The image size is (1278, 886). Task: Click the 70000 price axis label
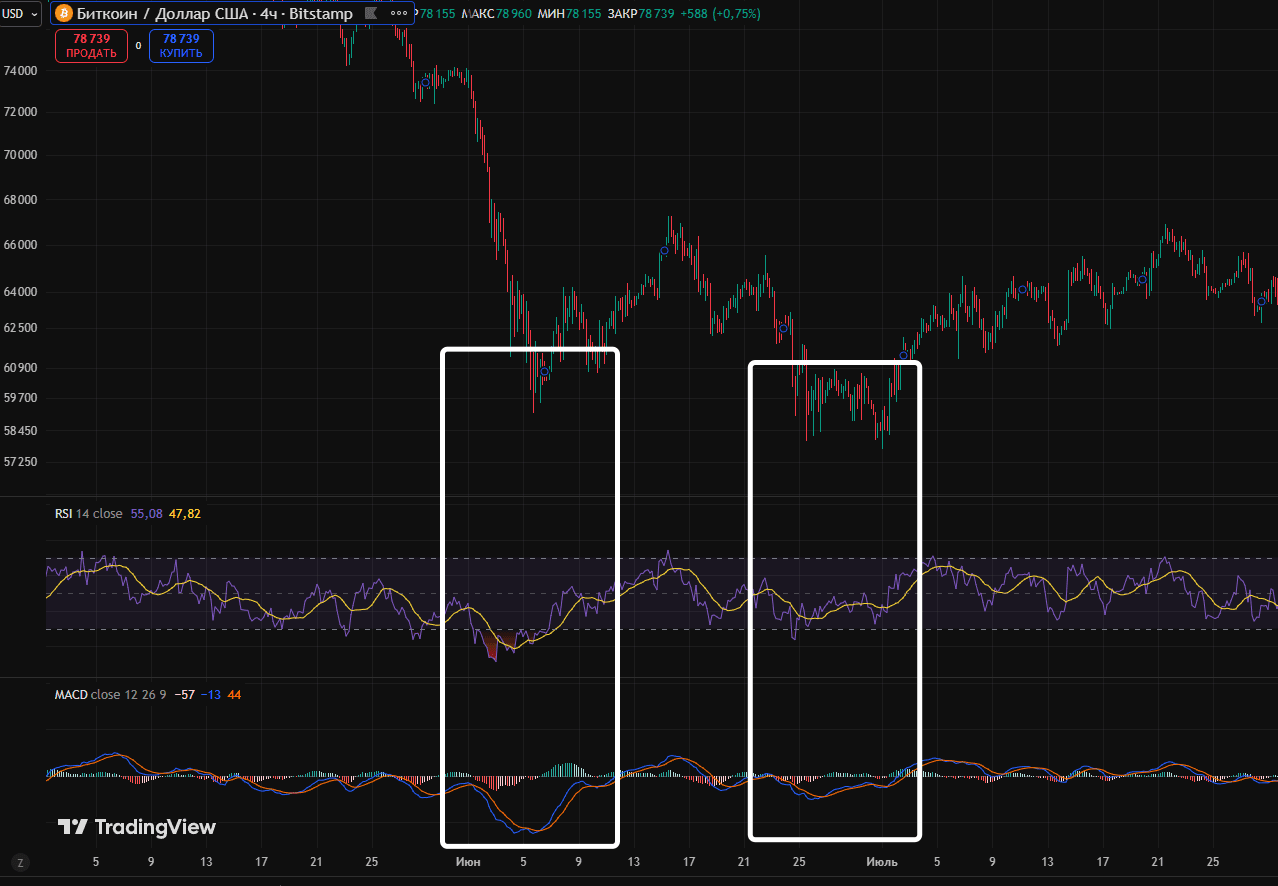click(21, 155)
